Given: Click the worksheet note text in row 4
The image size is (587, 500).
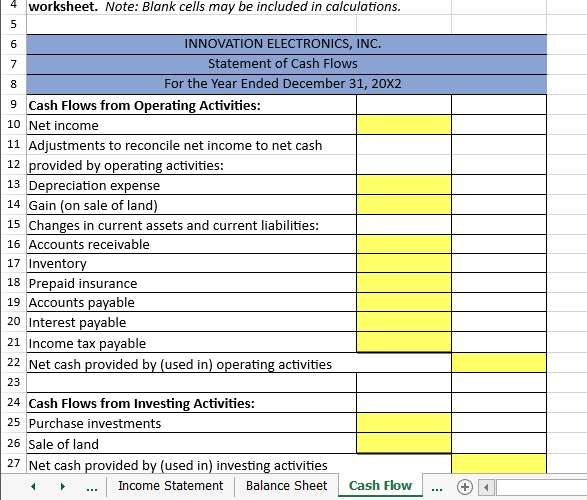Looking at the screenshot, I should point(215,6).
